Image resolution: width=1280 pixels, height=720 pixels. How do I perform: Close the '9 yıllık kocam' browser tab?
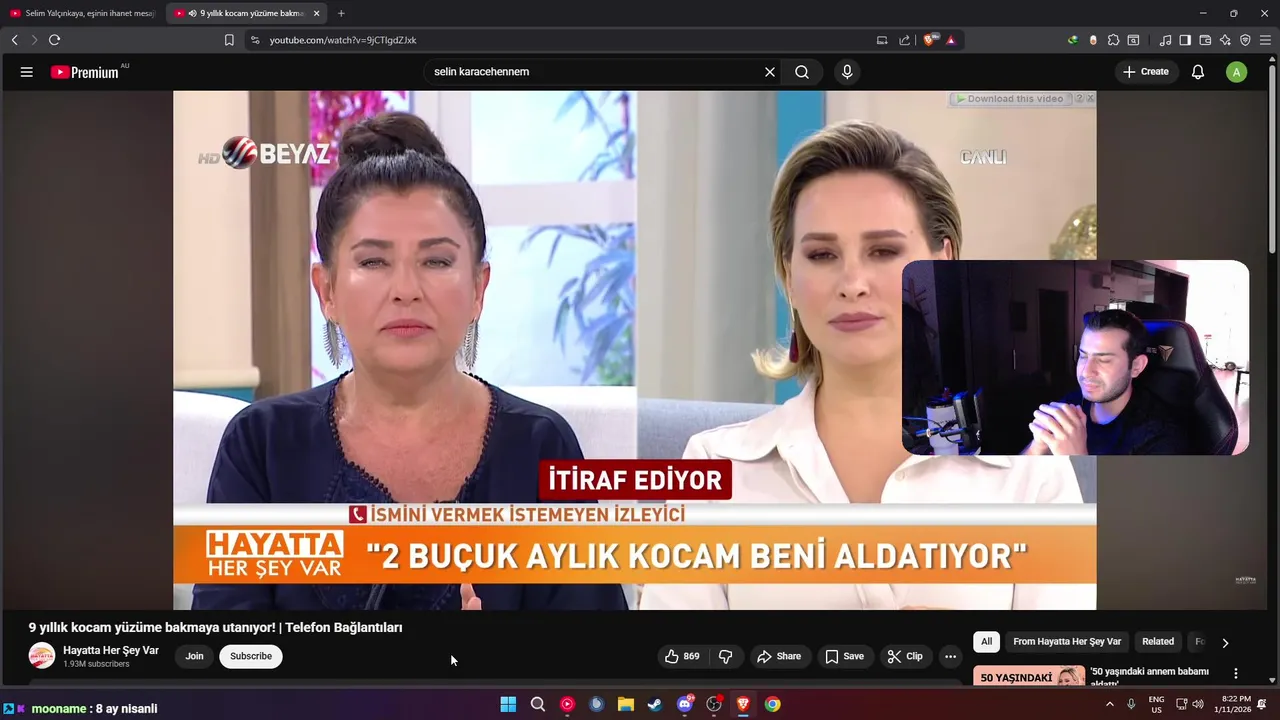click(316, 13)
